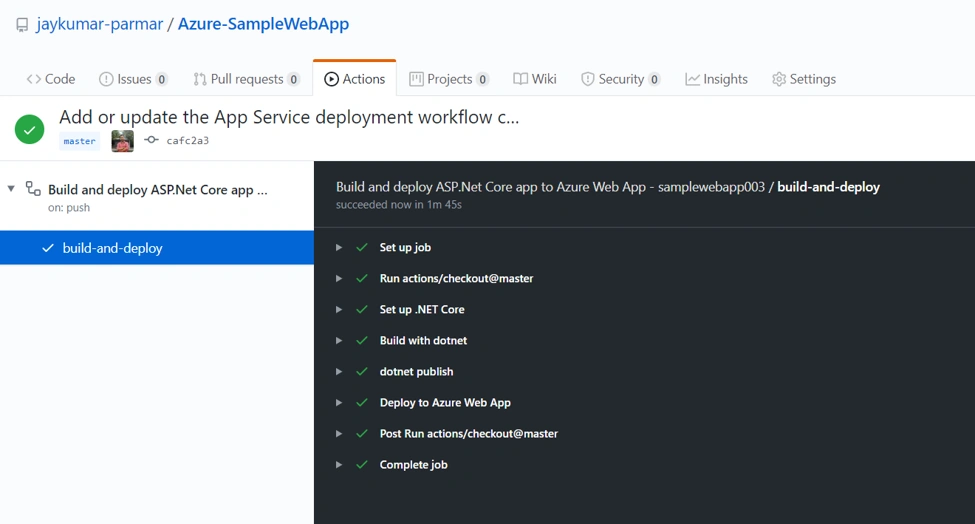Screen dimensions: 975x524
Task: Click the success check on Build with dotnet
Action: point(362,341)
